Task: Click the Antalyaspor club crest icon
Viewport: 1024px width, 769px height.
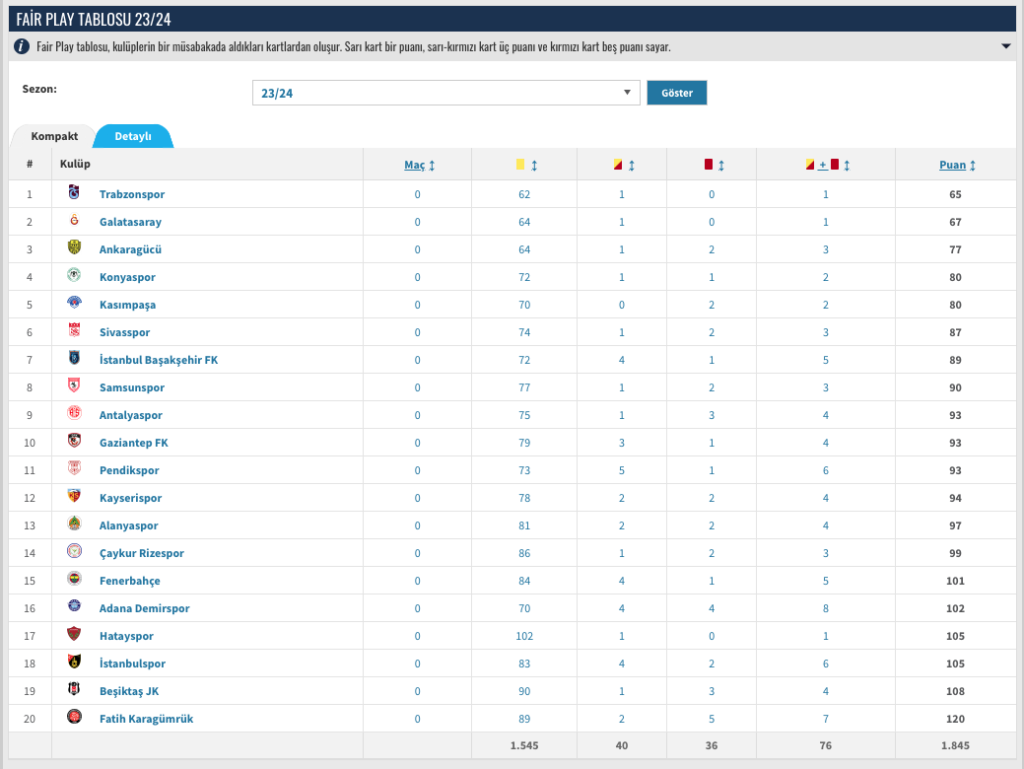Action: [74, 413]
